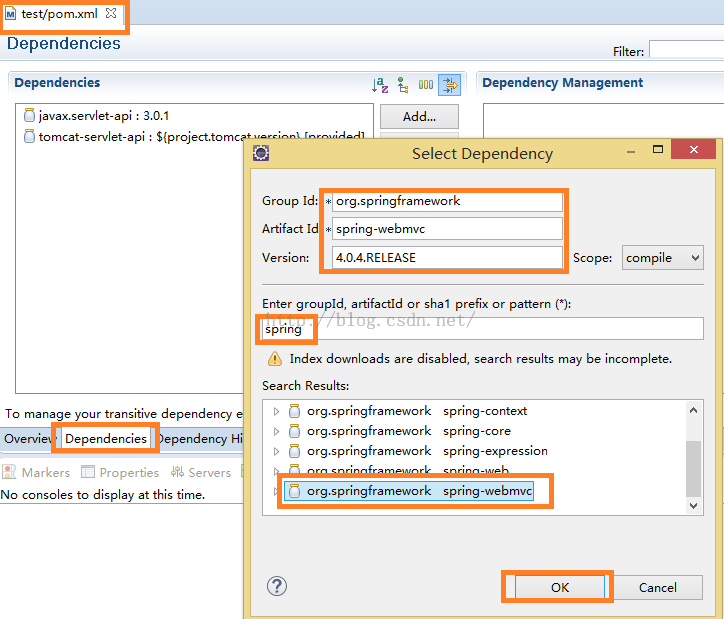Select org.springframework spring-core result

400,431
